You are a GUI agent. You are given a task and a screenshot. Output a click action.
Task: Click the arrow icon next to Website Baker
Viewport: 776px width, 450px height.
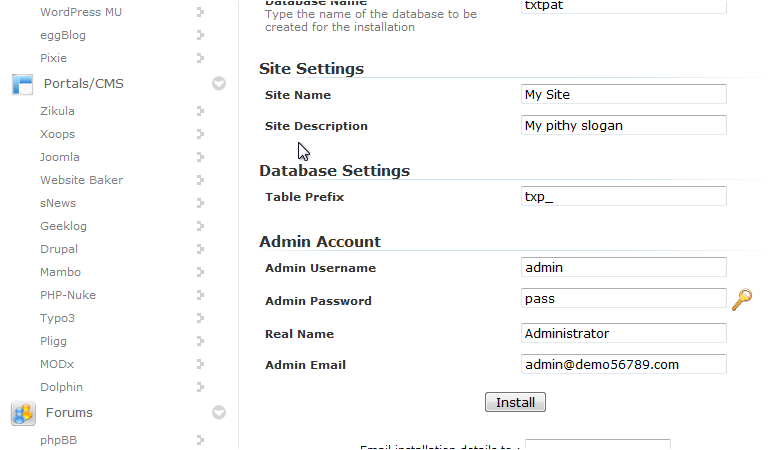pyautogui.click(x=200, y=180)
